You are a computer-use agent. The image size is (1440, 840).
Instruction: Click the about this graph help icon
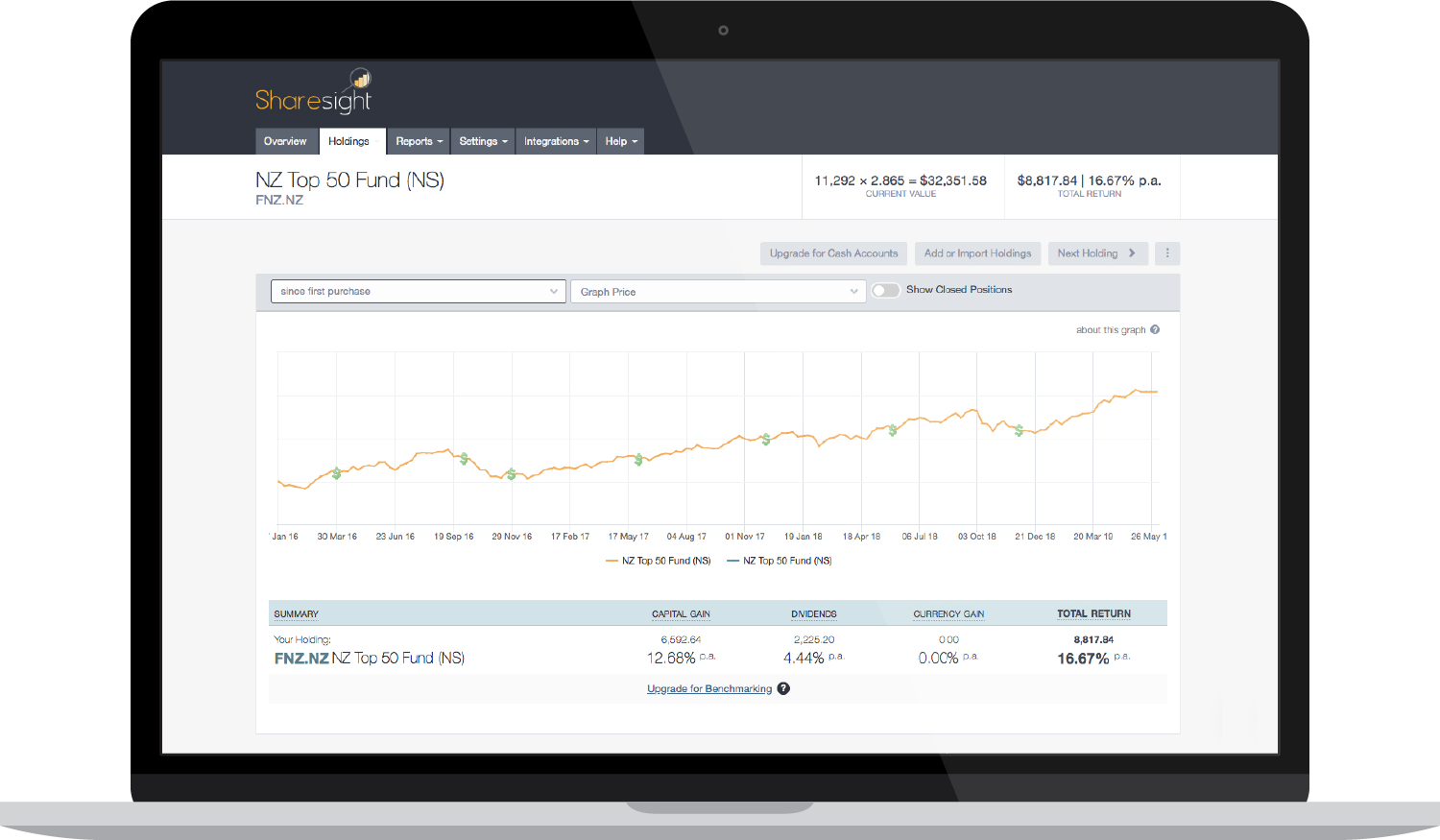1155,329
